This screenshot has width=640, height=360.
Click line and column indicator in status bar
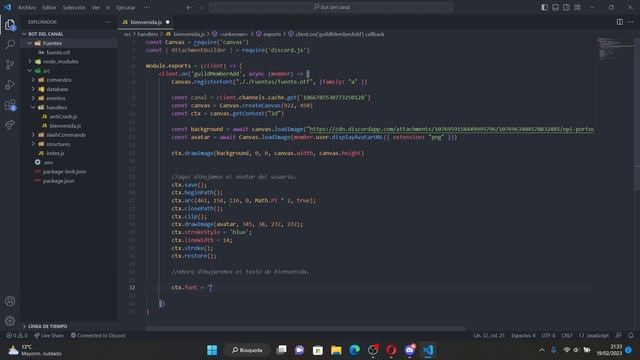click(489, 336)
